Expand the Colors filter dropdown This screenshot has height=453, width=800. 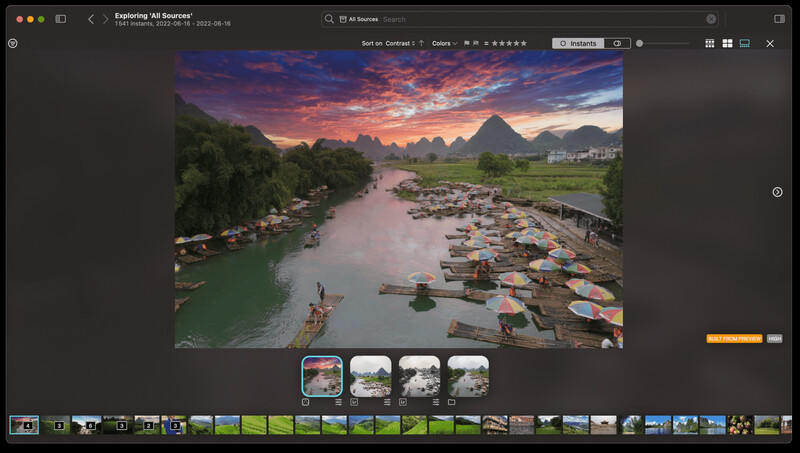click(444, 43)
